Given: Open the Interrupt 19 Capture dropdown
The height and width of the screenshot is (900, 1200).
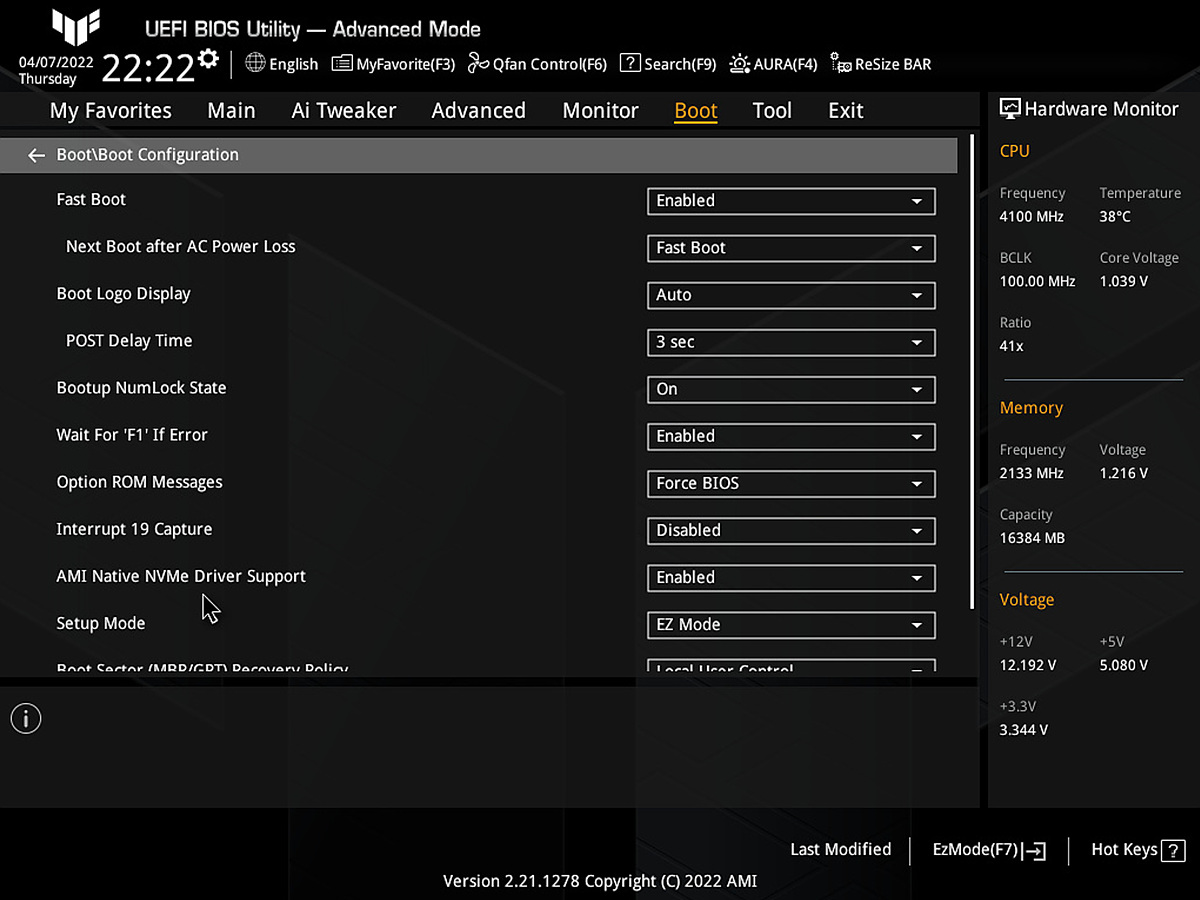Looking at the screenshot, I should click(791, 530).
